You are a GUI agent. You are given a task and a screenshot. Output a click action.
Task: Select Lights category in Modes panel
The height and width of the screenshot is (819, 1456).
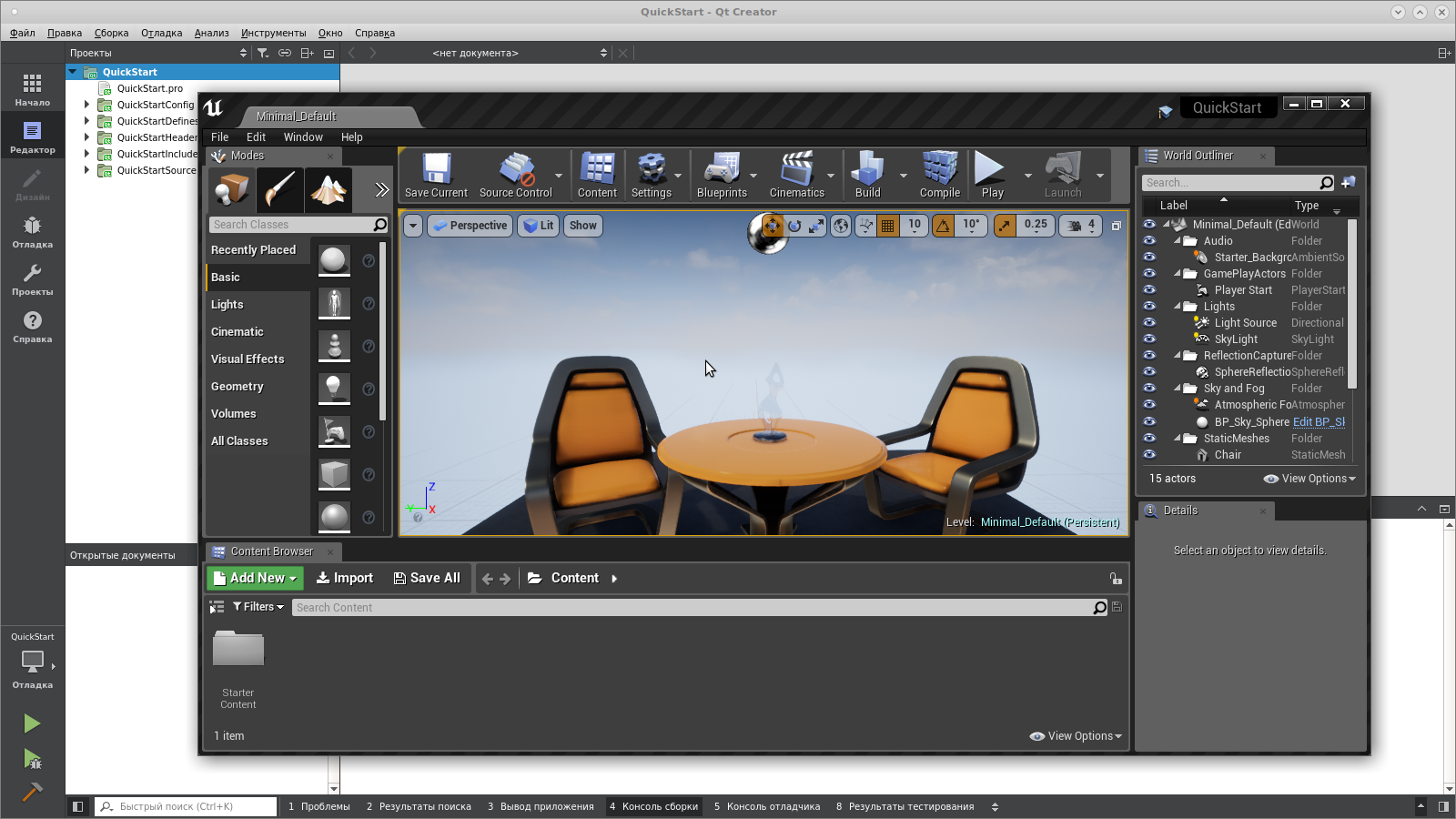(x=258, y=304)
